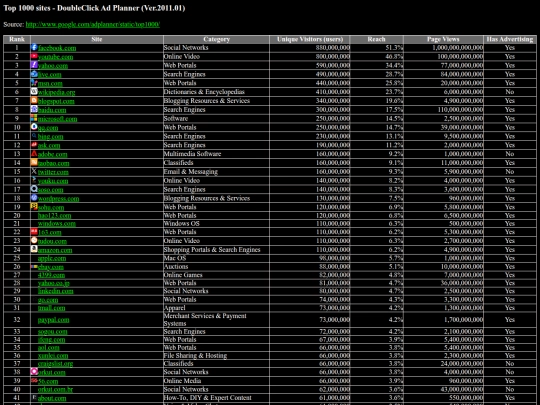Open the windows.com link

(56, 224)
